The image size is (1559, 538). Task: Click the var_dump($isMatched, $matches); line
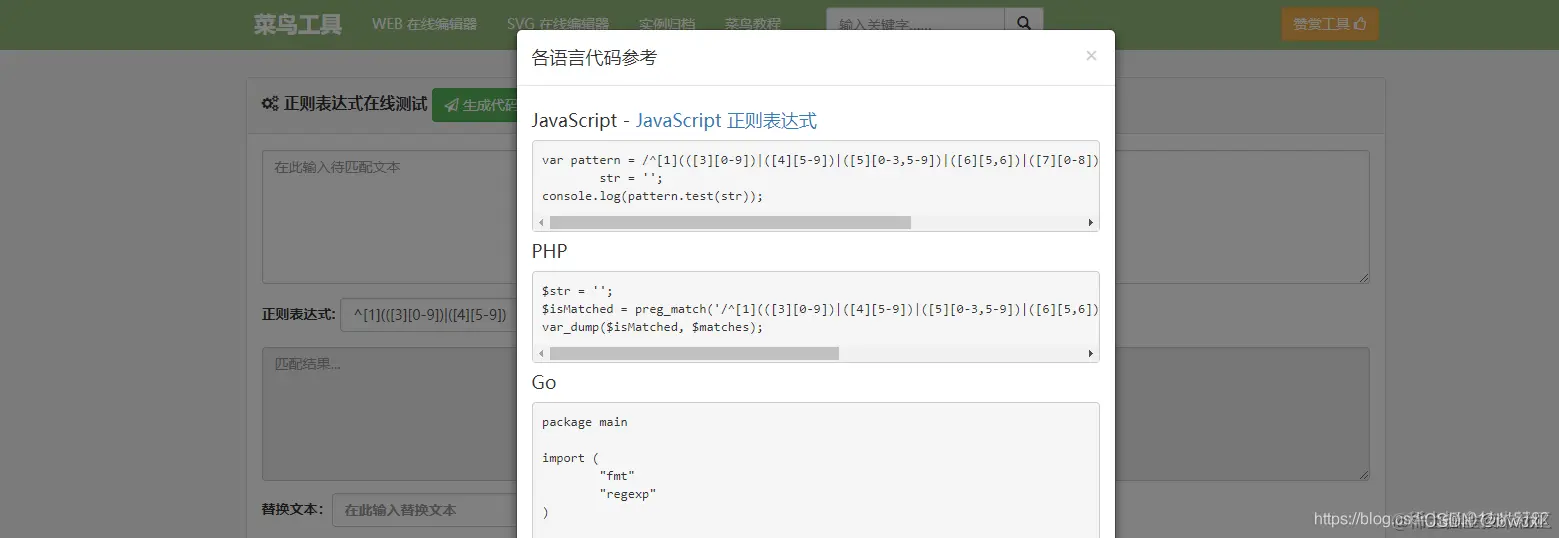coord(652,327)
